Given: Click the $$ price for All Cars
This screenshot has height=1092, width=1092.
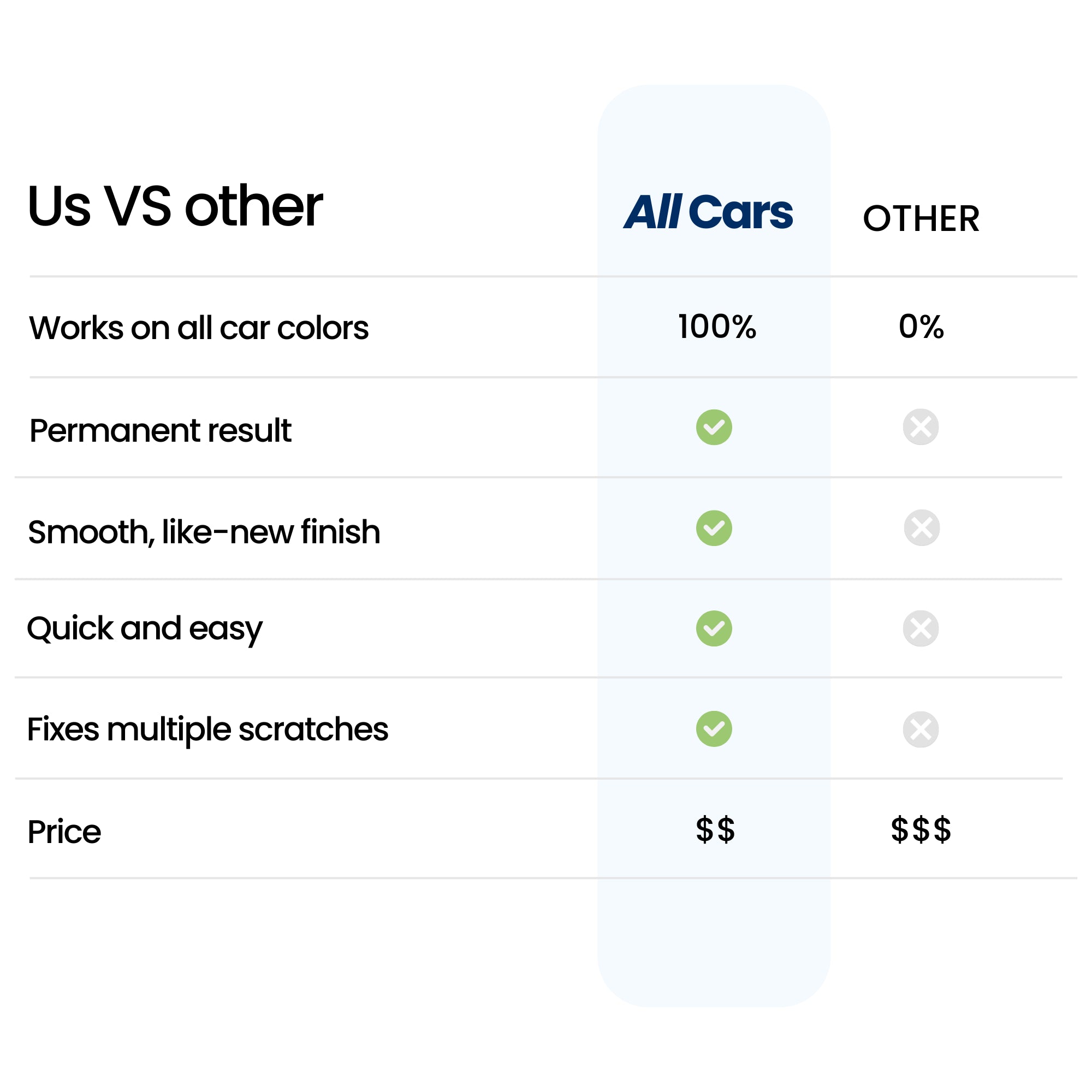Looking at the screenshot, I should click(x=715, y=830).
